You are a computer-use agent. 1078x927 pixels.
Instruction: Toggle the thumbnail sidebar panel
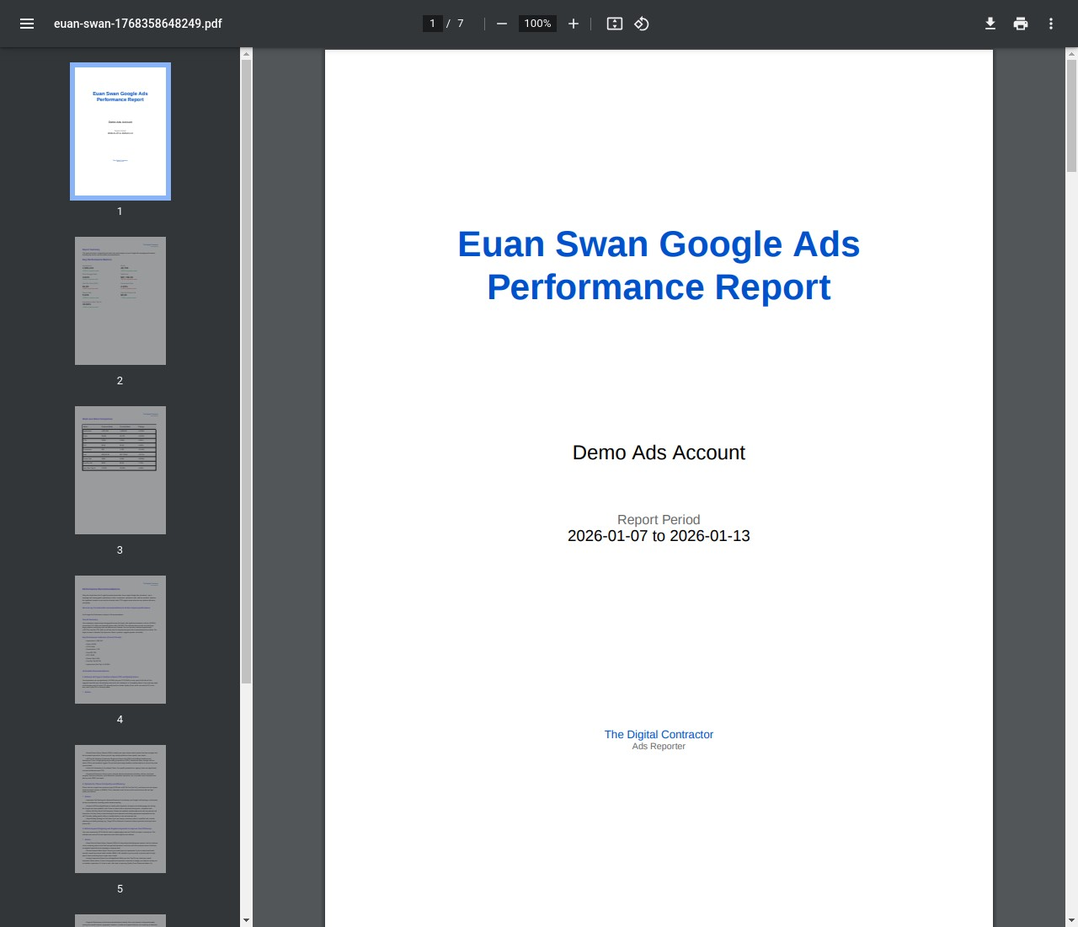coord(27,23)
